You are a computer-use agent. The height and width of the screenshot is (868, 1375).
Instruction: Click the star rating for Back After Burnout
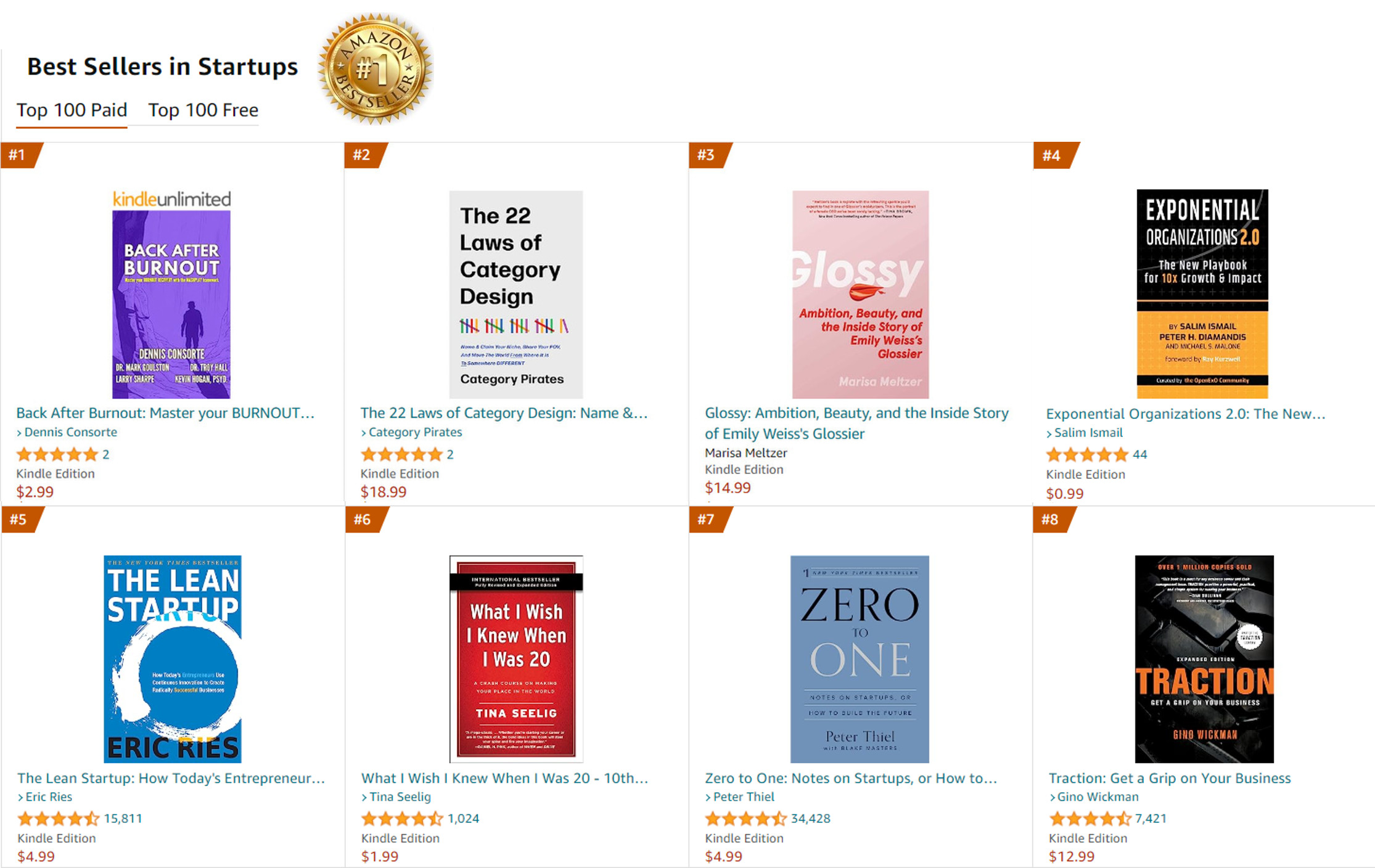point(57,455)
